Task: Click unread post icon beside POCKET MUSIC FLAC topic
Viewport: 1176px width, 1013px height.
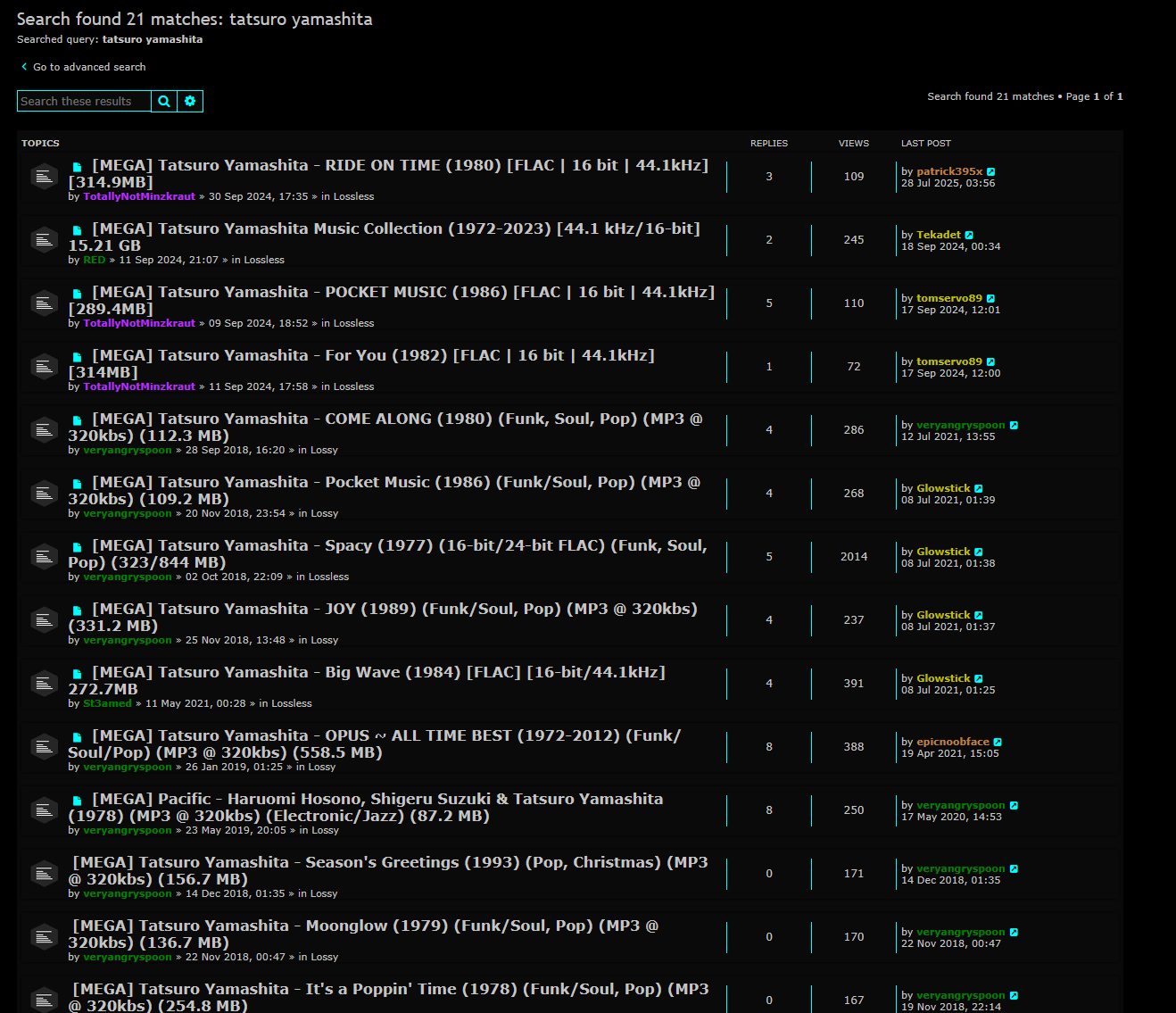Action: click(78, 294)
